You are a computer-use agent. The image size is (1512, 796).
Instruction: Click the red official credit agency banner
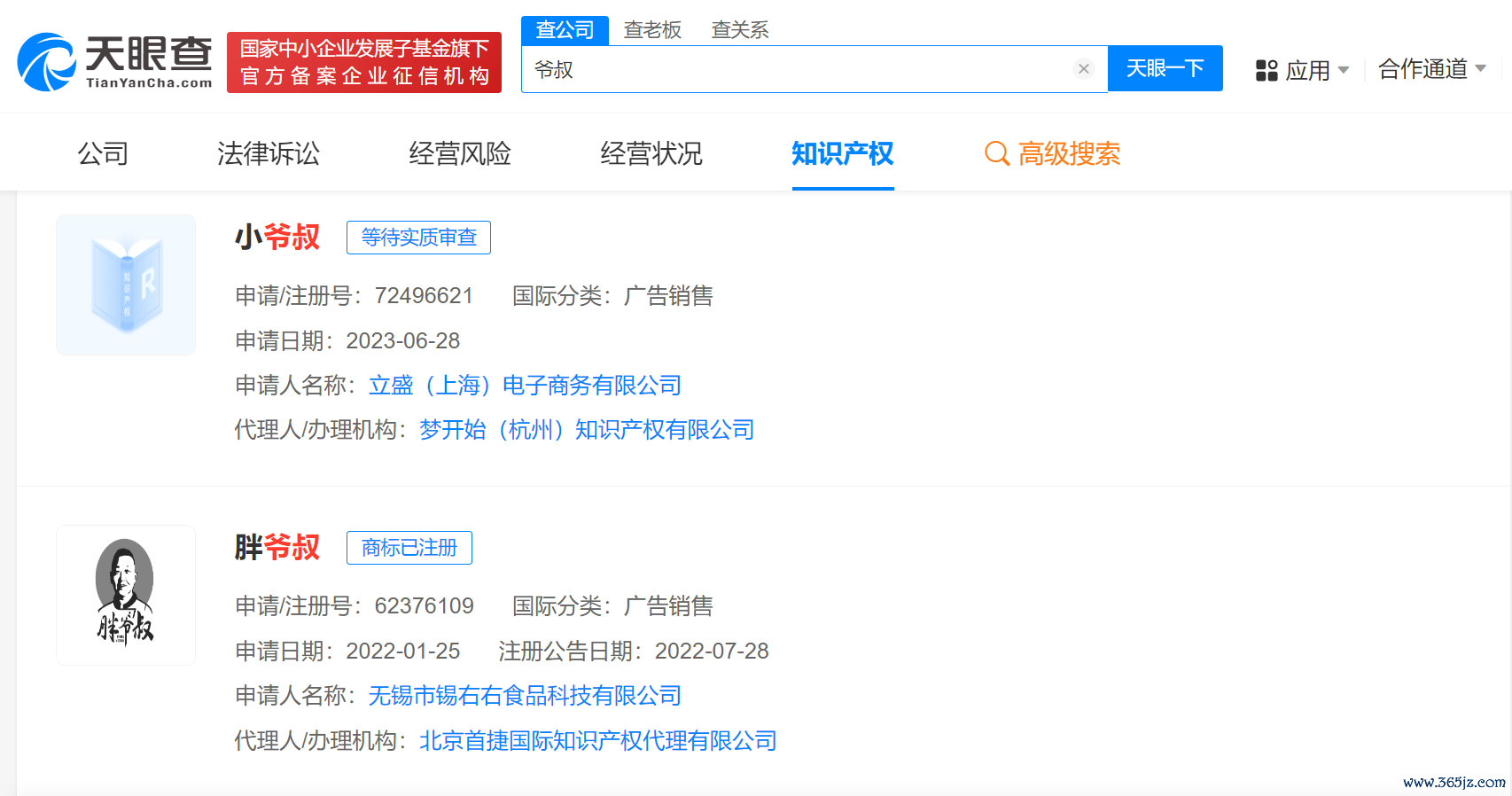tap(364, 62)
